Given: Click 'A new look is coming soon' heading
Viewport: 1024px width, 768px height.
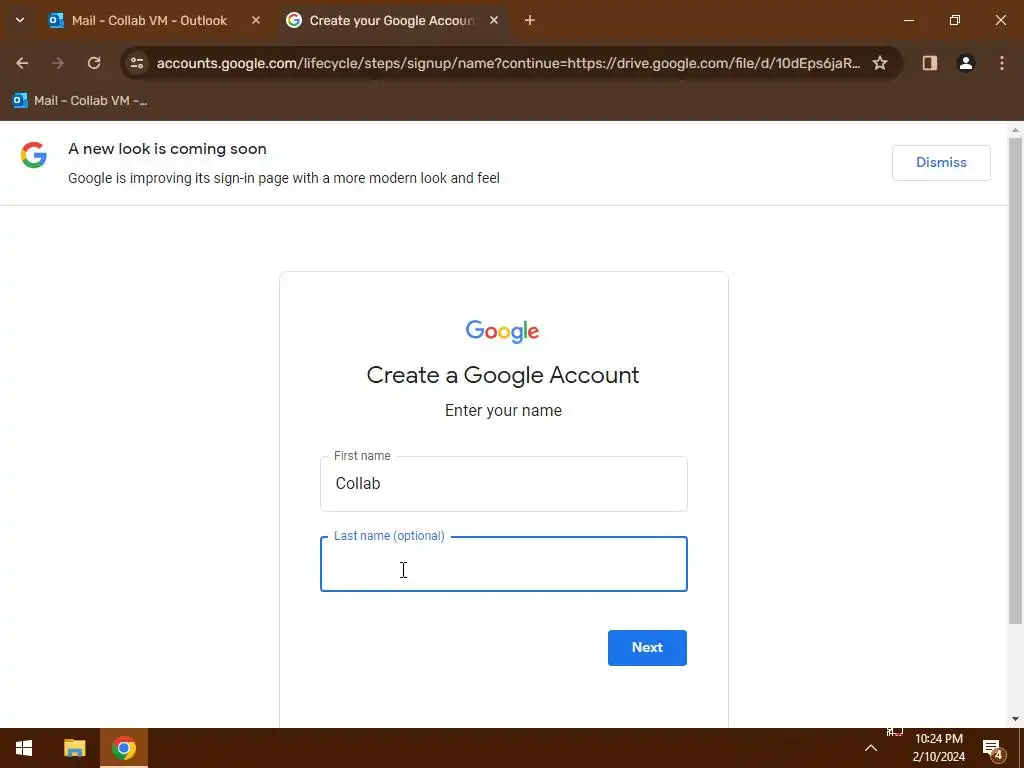Looking at the screenshot, I should [x=167, y=149].
